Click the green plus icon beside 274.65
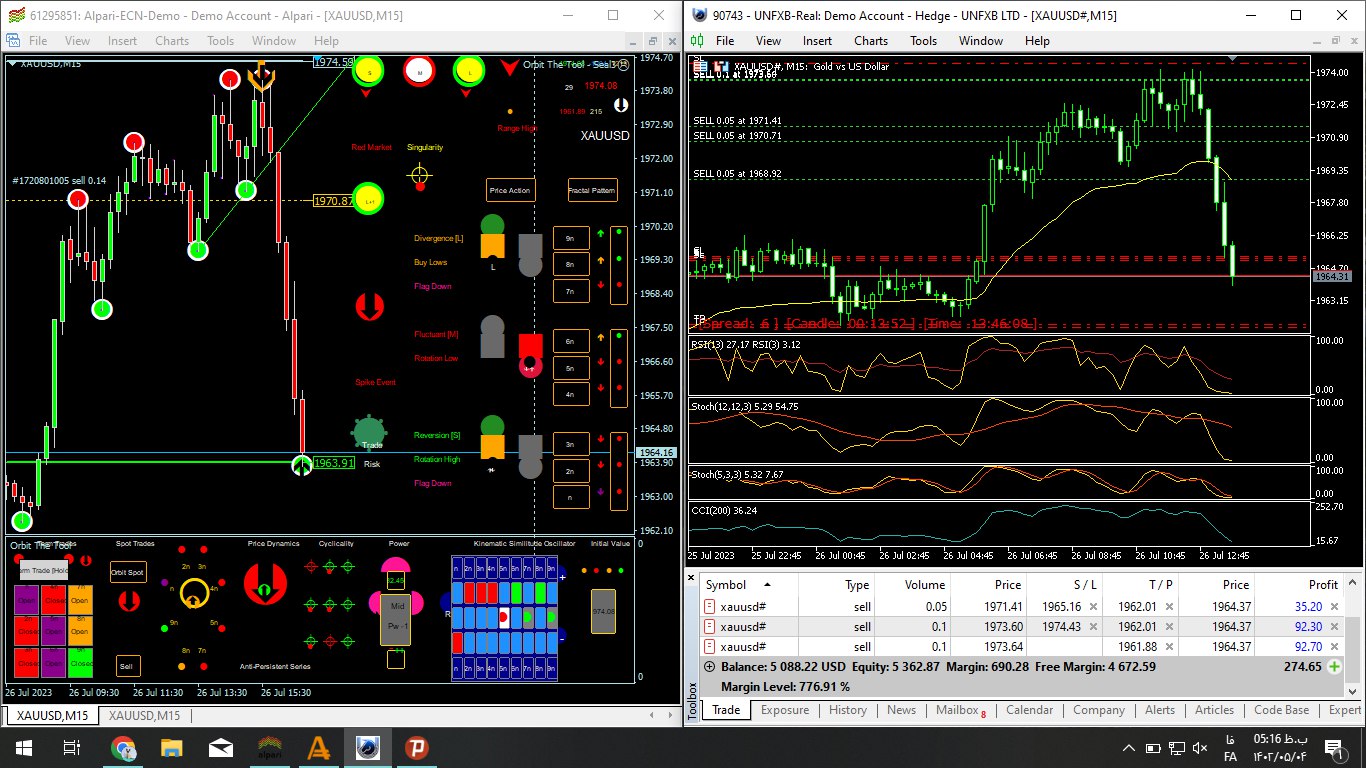The height and width of the screenshot is (768, 1366). (1334, 666)
